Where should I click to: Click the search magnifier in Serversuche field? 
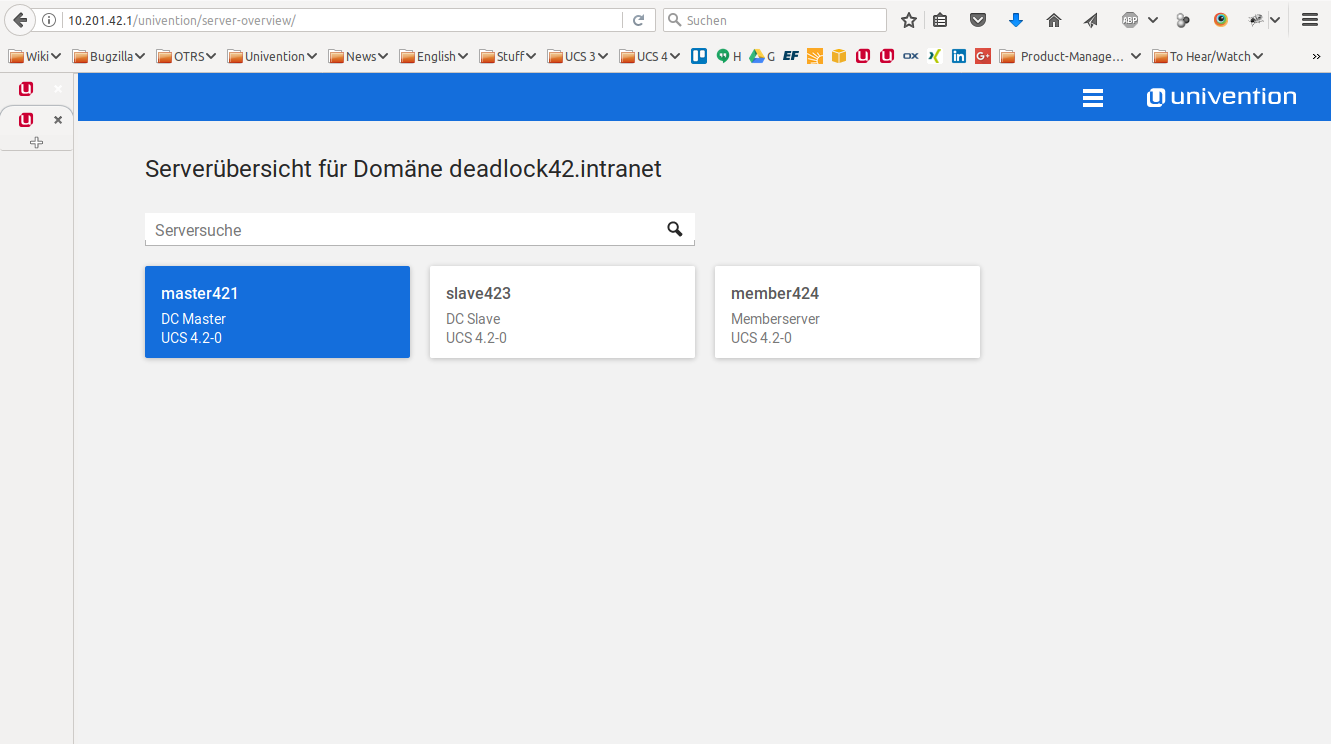click(x=675, y=229)
